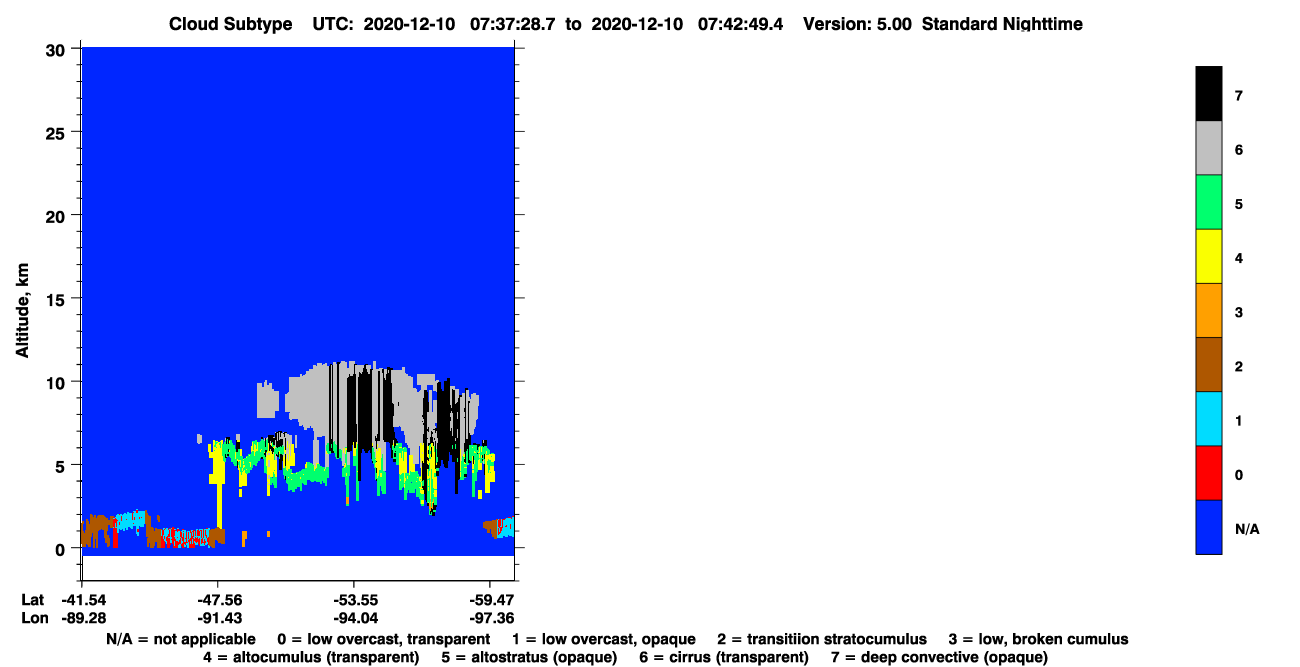The image size is (1300, 667).
Task: Click the cyan colorbar swatch for type 1
Action: [1209, 419]
